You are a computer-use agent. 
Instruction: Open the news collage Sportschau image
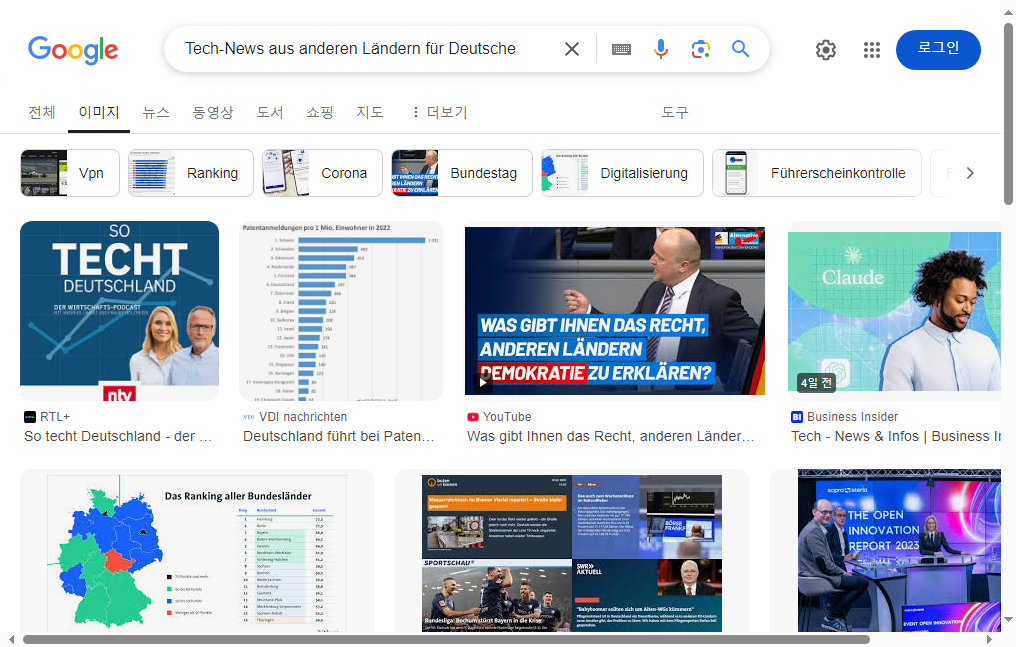pos(572,553)
